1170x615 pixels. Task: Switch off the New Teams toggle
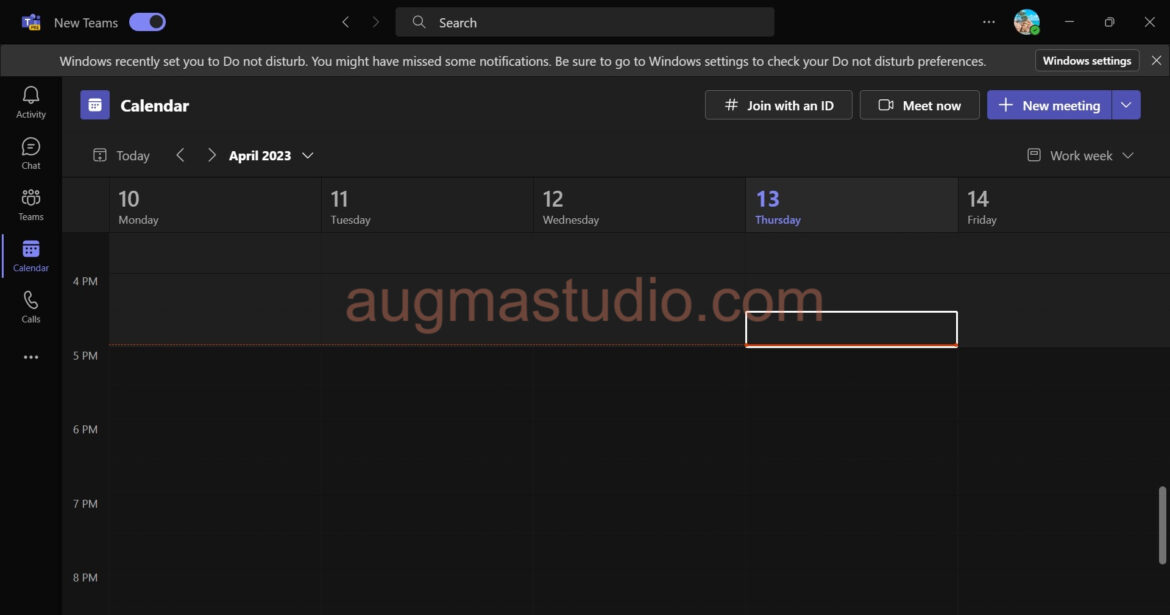tap(147, 21)
